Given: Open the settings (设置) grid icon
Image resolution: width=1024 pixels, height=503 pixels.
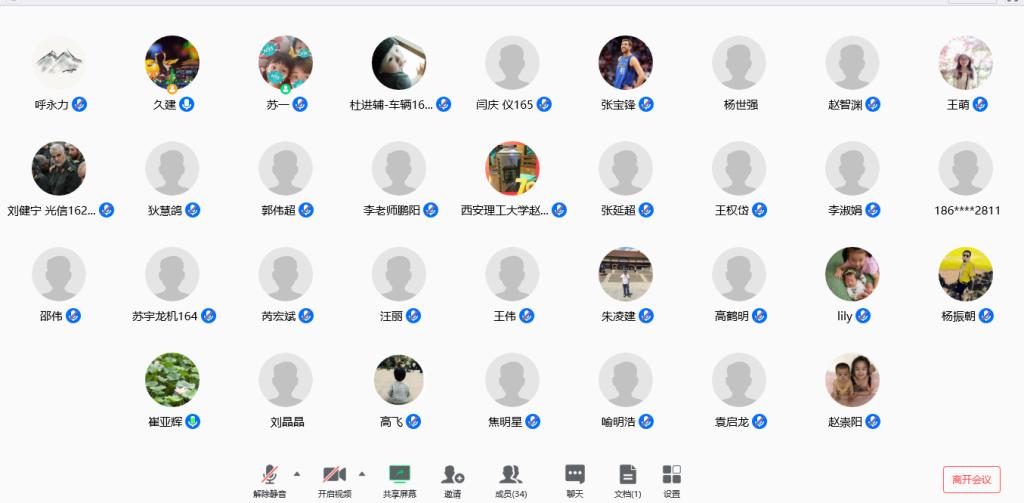Looking at the screenshot, I should [x=671, y=474].
